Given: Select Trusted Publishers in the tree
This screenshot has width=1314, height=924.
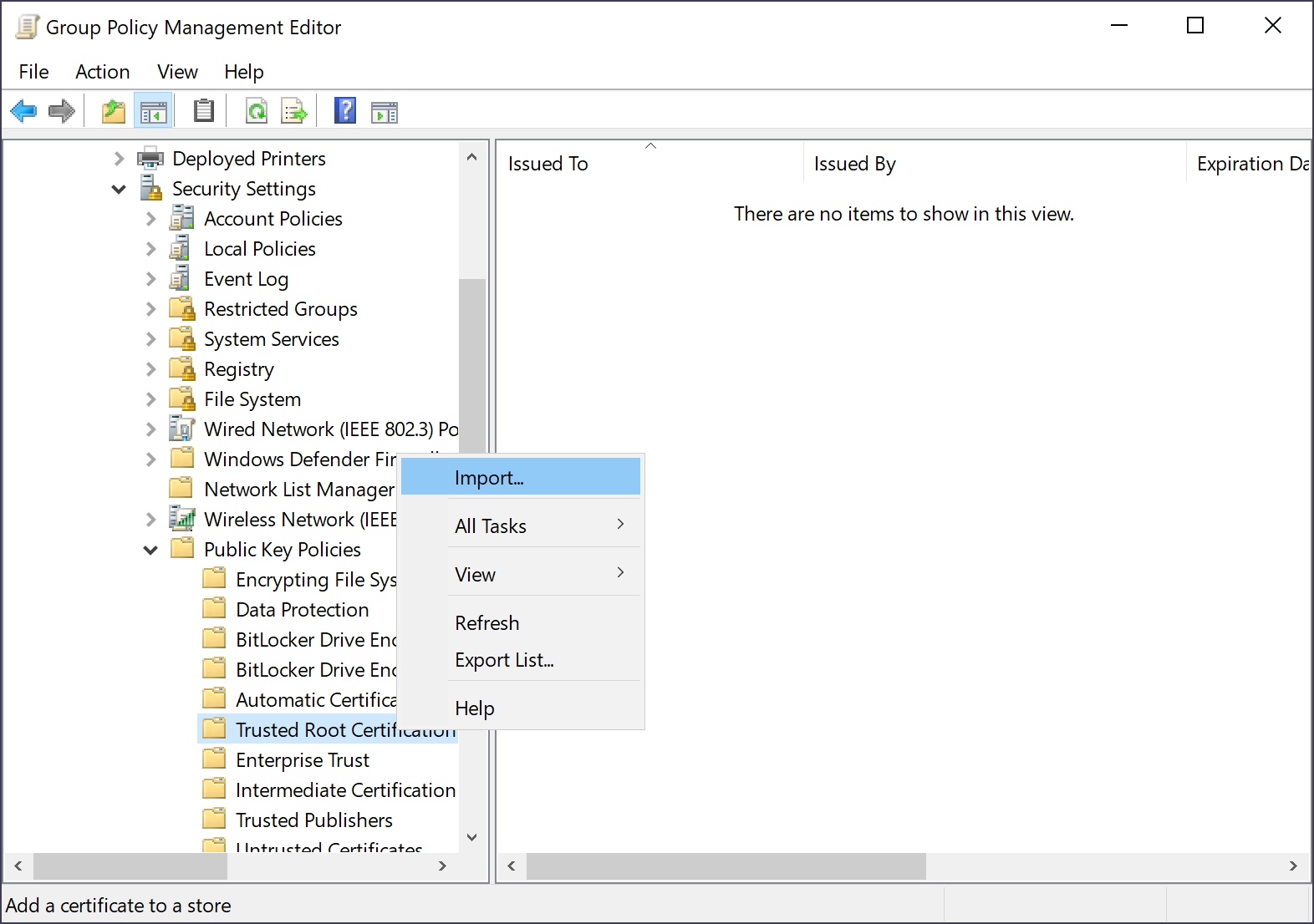Looking at the screenshot, I should 313,820.
